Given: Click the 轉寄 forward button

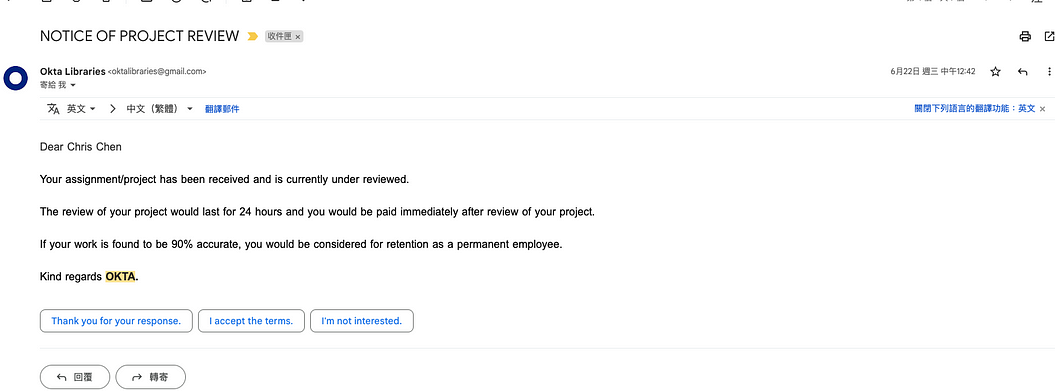Looking at the screenshot, I should point(151,378).
